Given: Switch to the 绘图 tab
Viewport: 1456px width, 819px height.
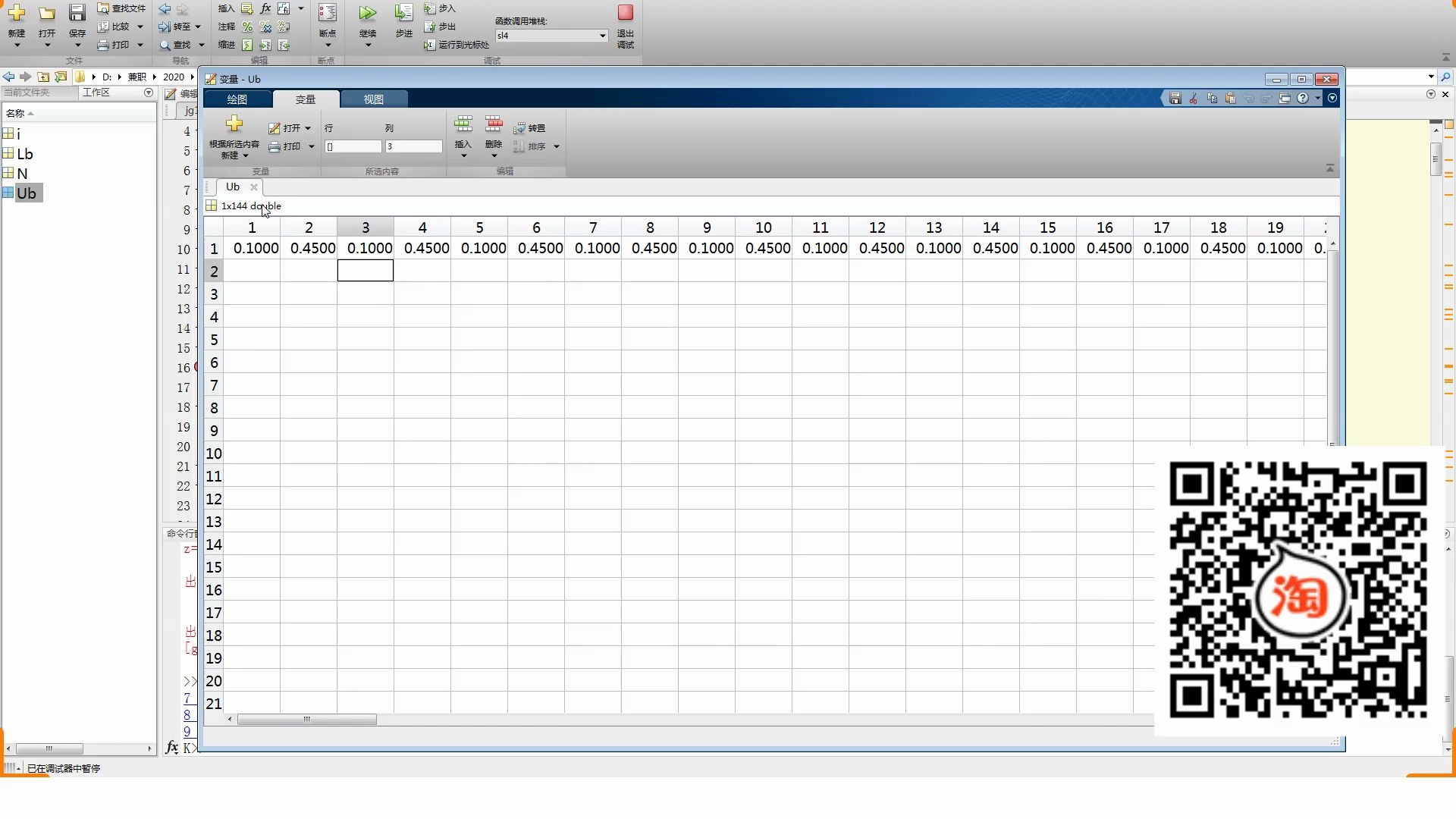Looking at the screenshot, I should pos(237,99).
